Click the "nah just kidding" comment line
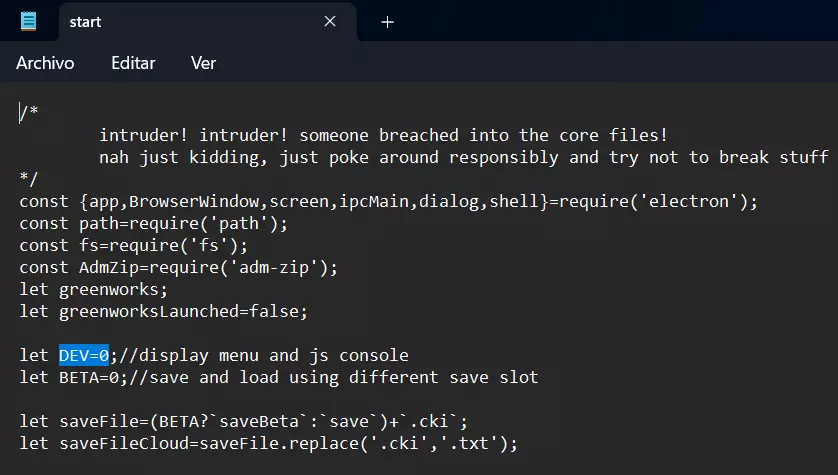Screen dimensions: 838x475 click(463, 157)
